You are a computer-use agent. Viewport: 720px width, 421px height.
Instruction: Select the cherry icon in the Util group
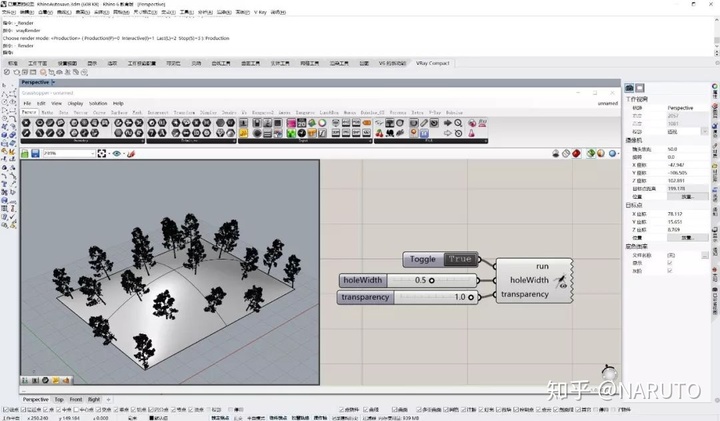coord(379,133)
